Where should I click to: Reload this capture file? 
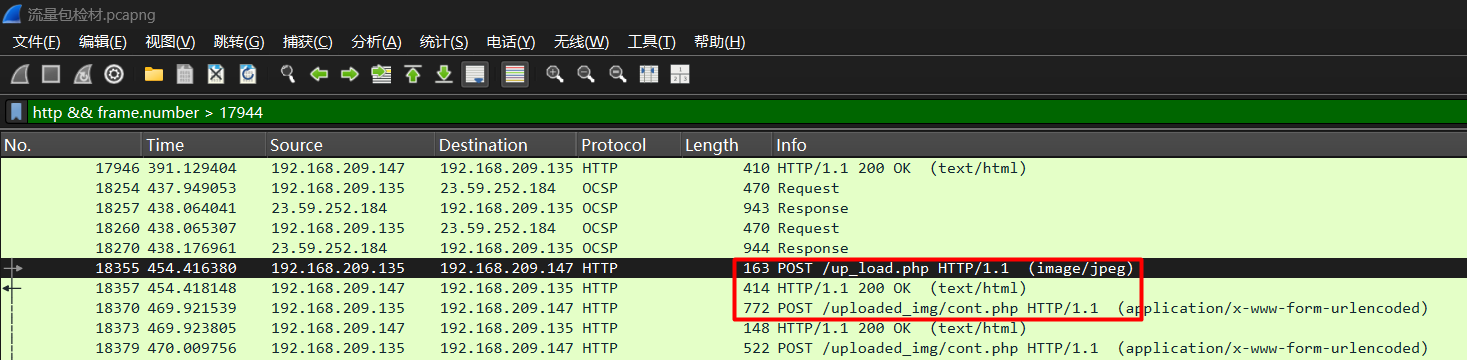tap(248, 74)
